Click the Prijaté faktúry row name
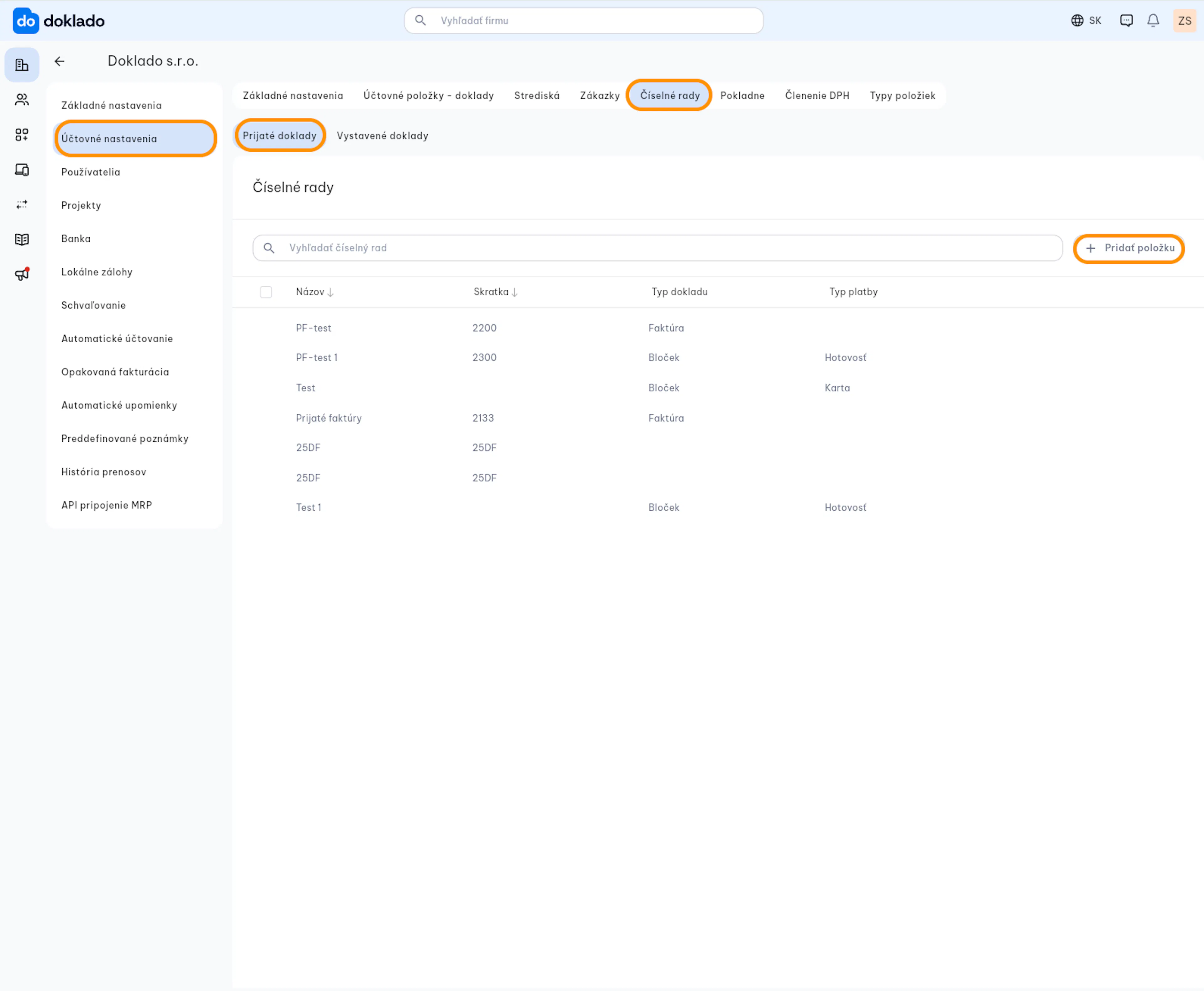This screenshot has width=1204, height=991. click(x=329, y=419)
